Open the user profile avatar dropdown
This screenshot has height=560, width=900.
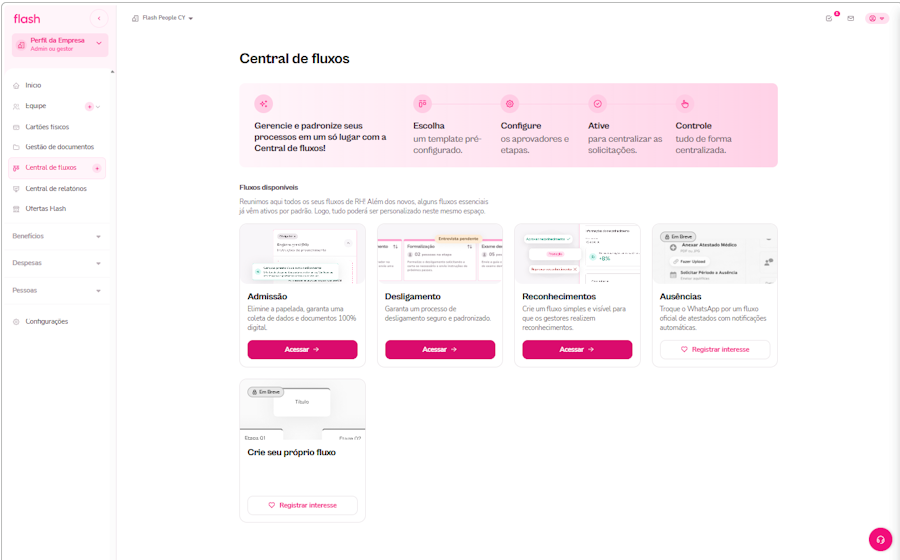pos(876,18)
